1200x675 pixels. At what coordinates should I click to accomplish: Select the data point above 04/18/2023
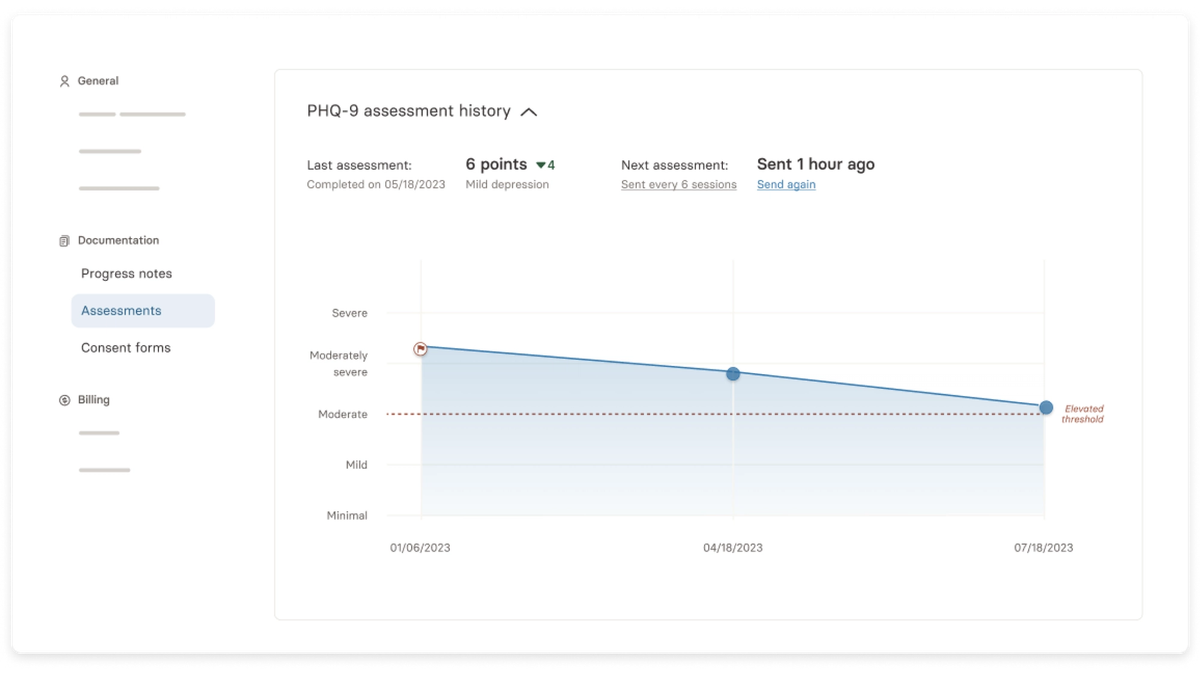(733, 373)
